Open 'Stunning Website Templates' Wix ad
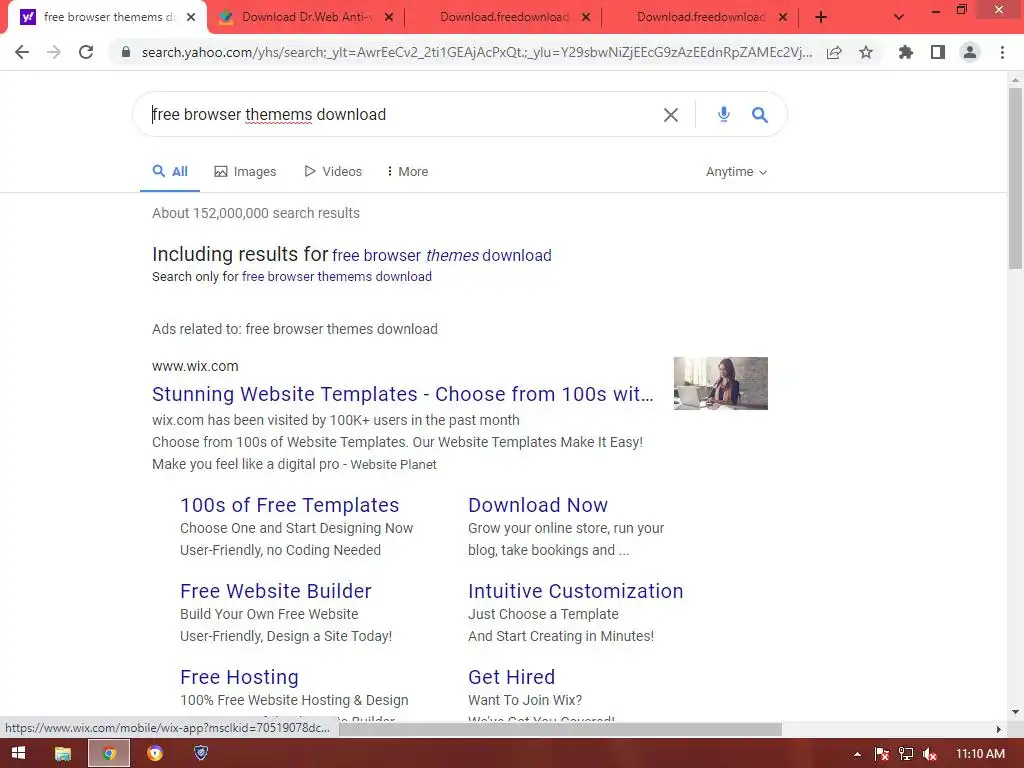 pos(402,394)
